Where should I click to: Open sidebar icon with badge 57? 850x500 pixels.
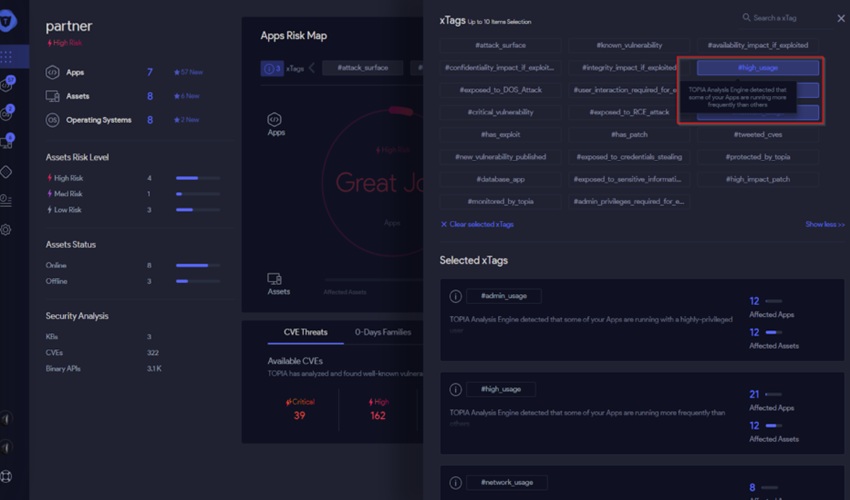[x=8, y=84]
